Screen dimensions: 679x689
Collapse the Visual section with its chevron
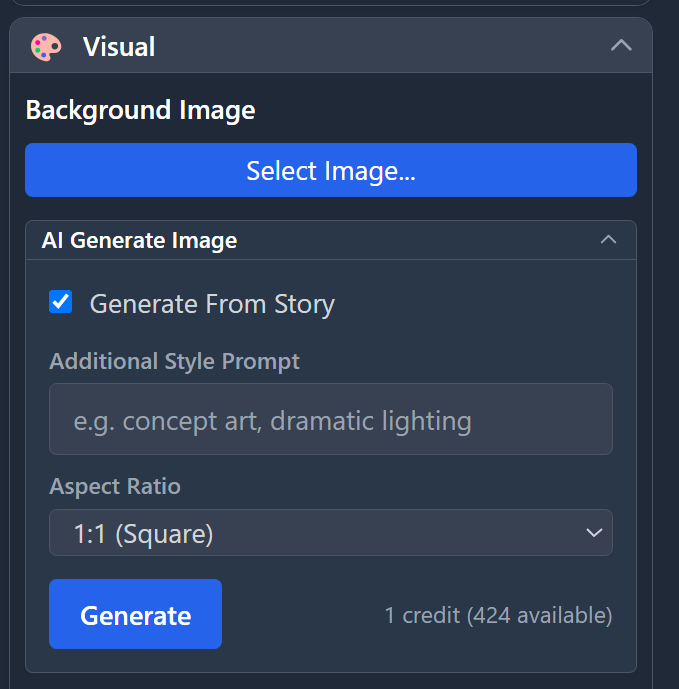(x=621, y=45)
